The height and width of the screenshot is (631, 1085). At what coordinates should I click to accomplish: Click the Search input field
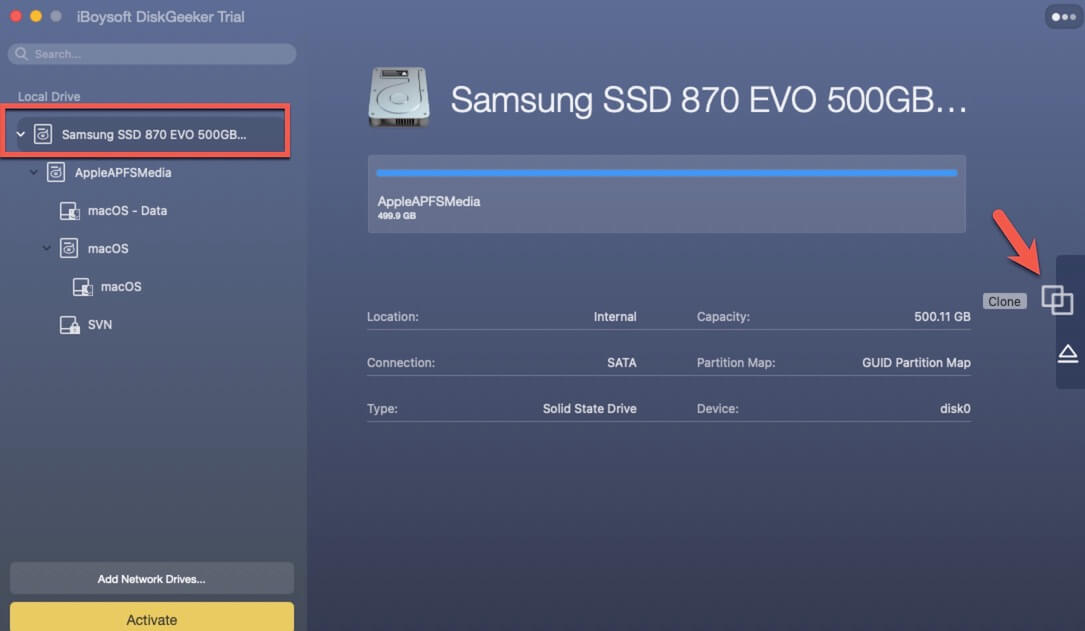click(x=160, y=54)
